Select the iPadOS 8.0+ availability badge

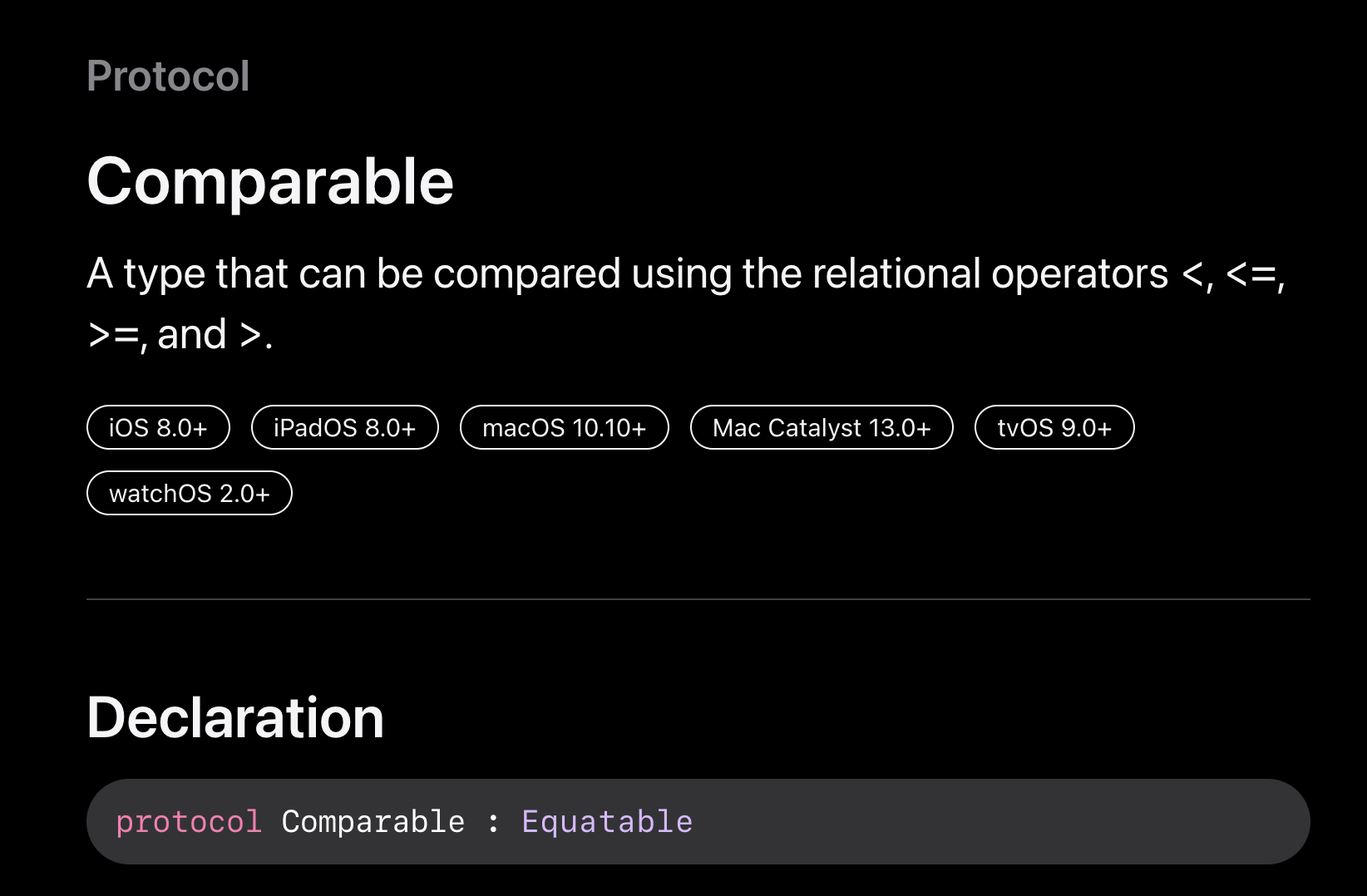point(345,427)
